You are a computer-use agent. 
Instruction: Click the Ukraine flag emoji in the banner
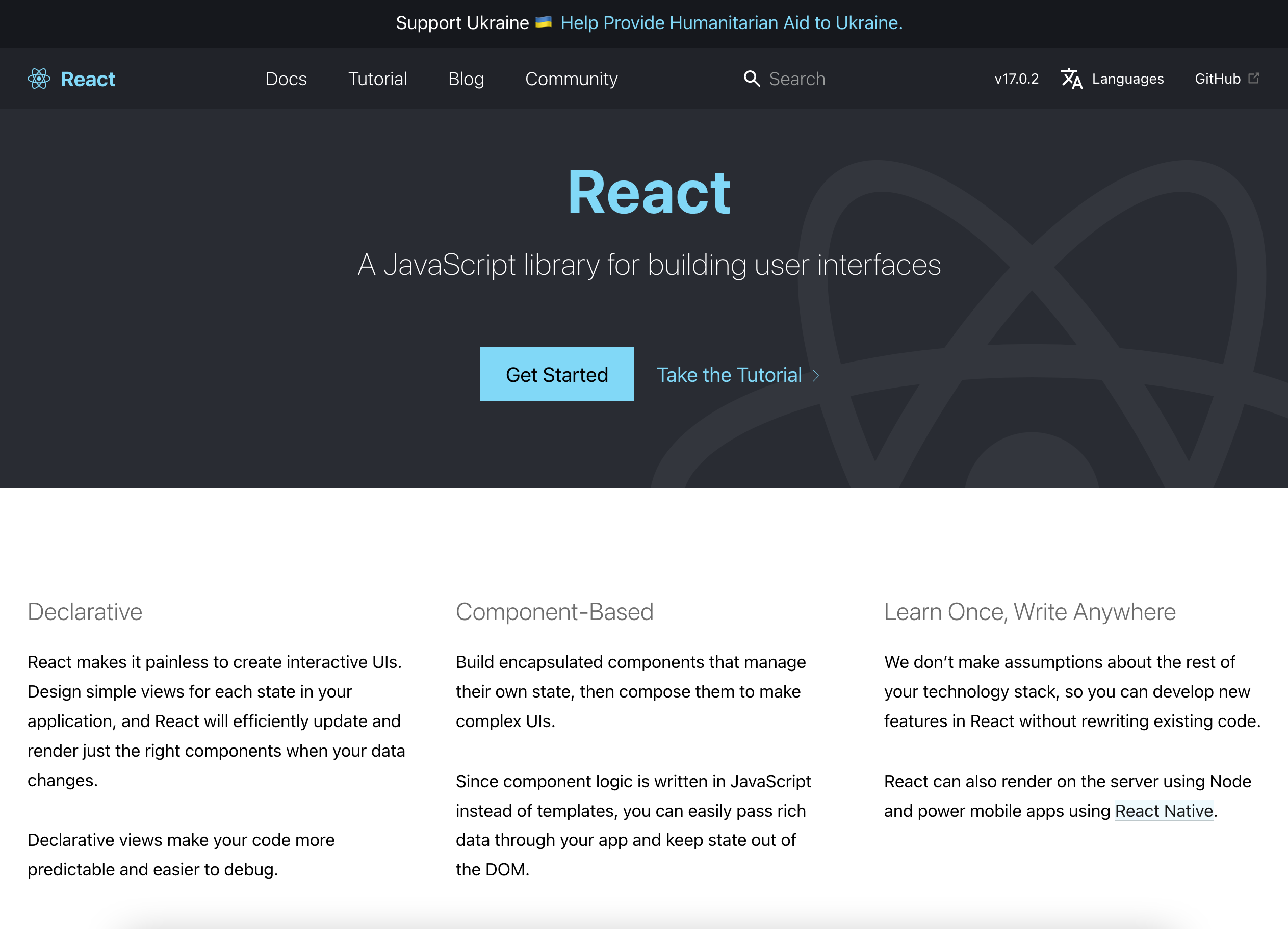click(x=543, y=23)
